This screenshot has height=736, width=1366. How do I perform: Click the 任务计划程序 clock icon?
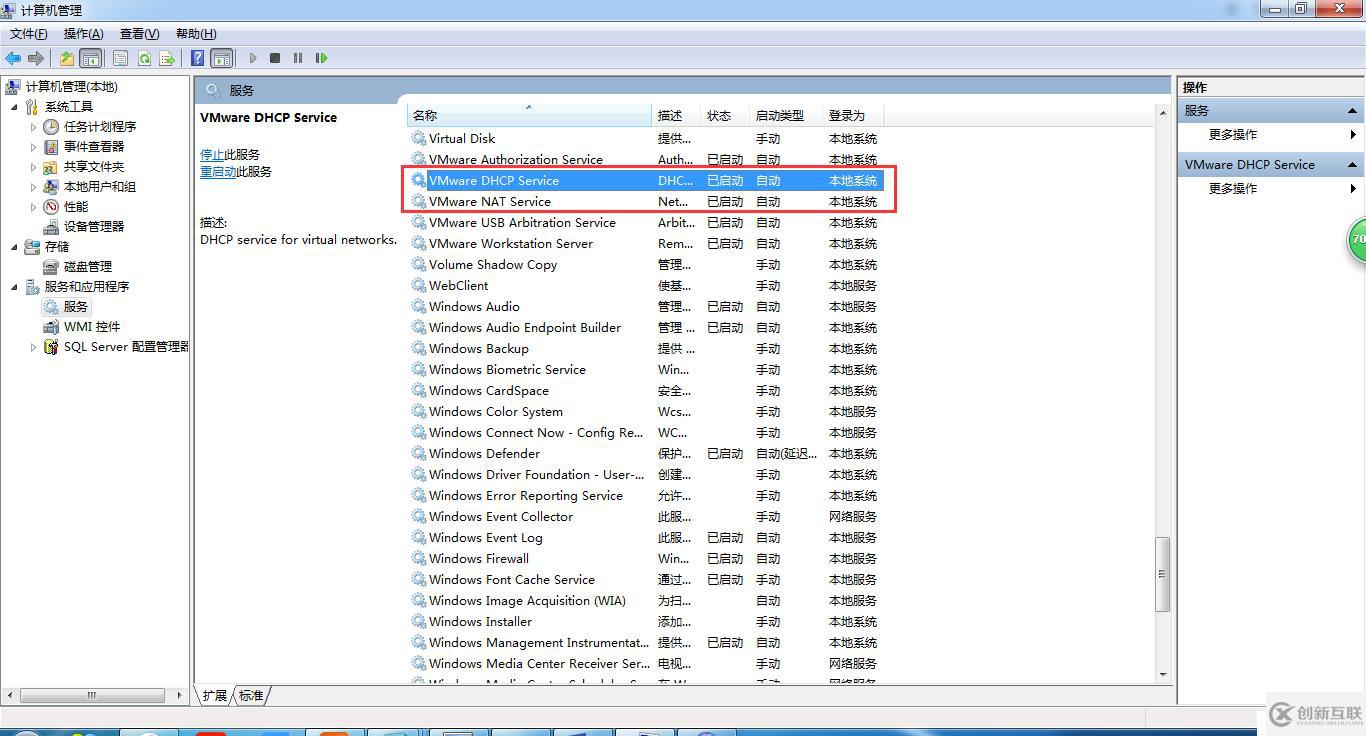click(51, 127)
